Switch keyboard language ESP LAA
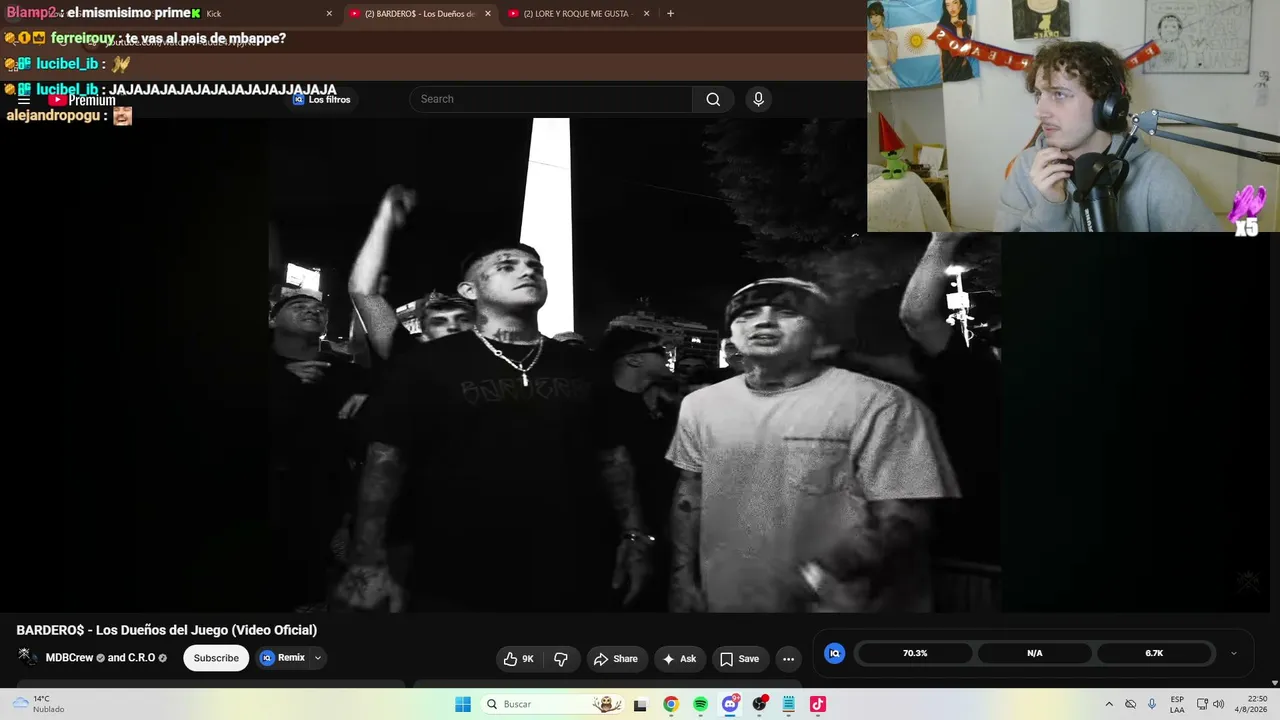 coord(1177,704)
